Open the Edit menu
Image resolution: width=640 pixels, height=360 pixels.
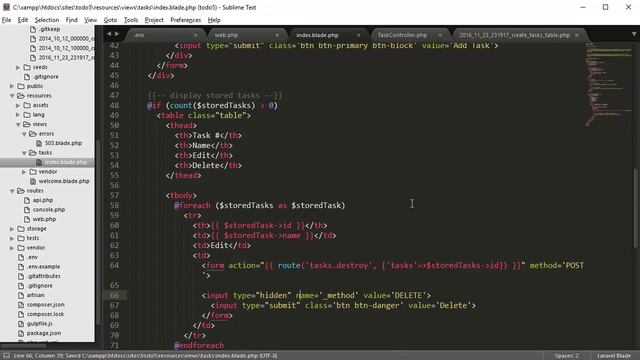(23, 20)
